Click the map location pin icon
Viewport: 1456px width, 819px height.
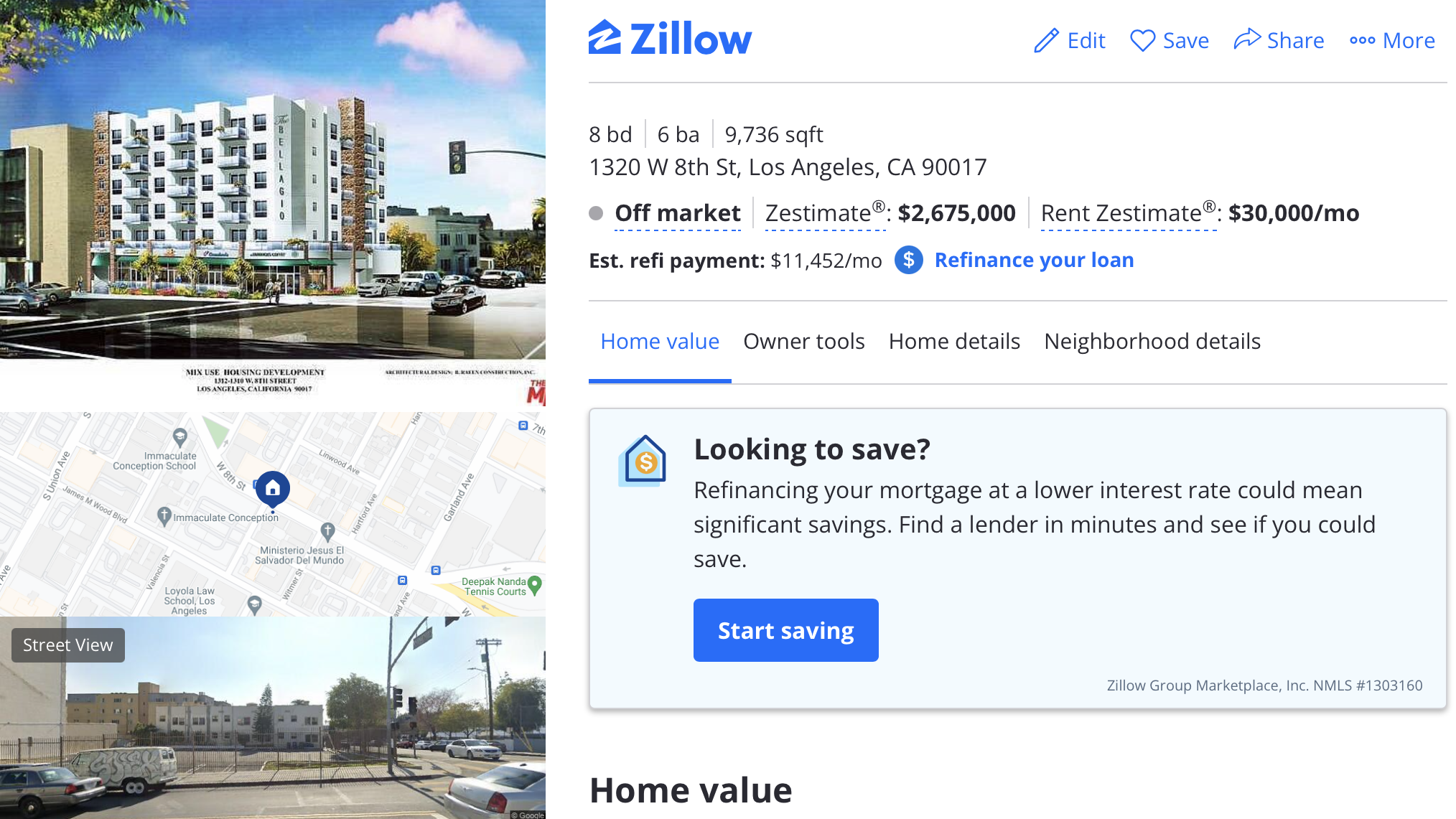(x=272, y=488)
